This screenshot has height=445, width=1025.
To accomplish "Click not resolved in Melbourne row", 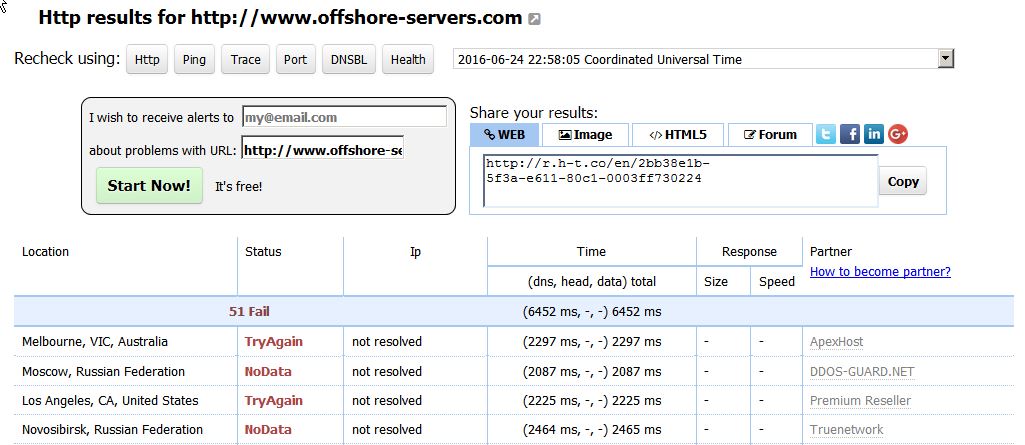I will pos(387,342).
